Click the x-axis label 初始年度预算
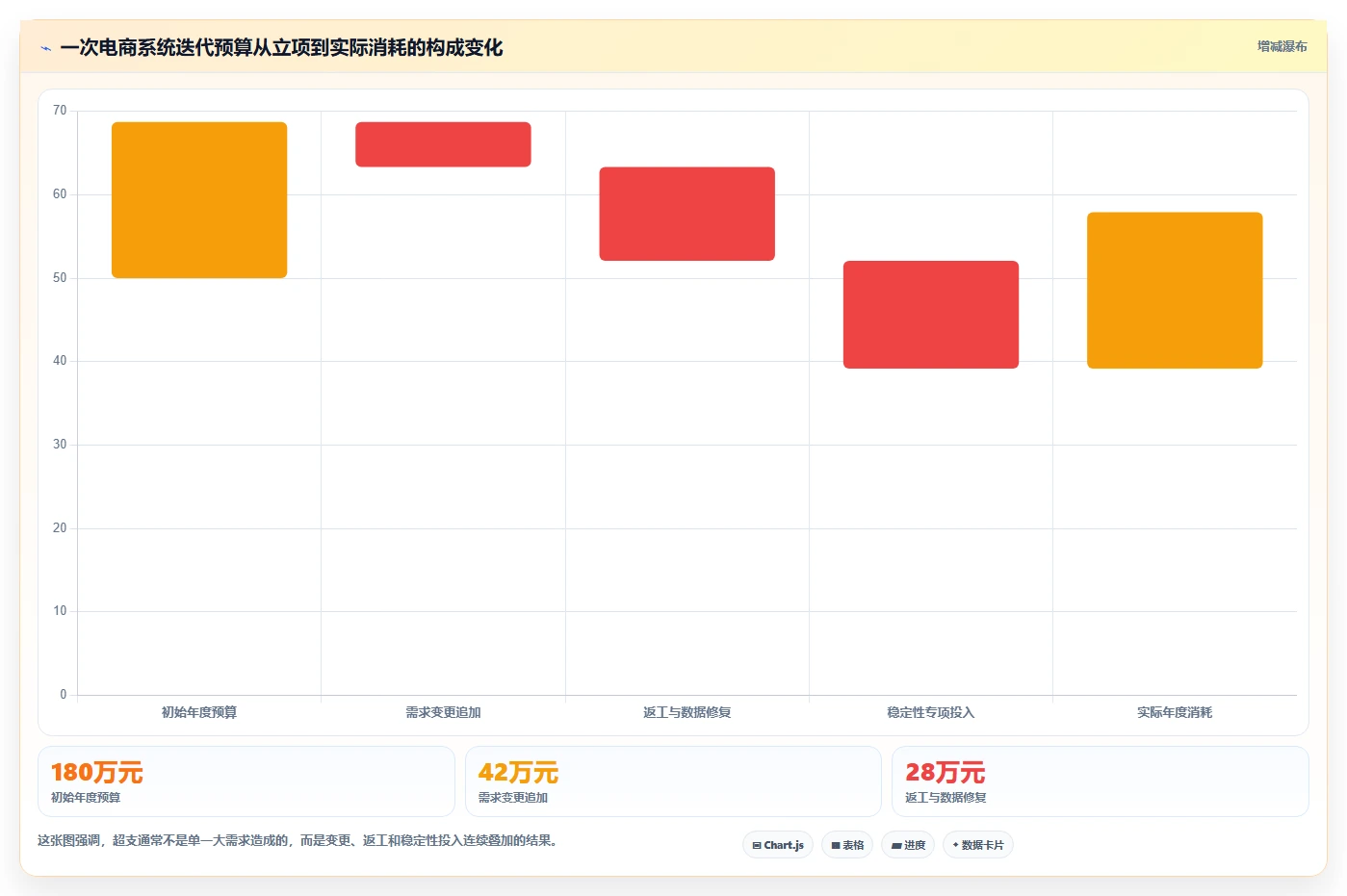 199,712
